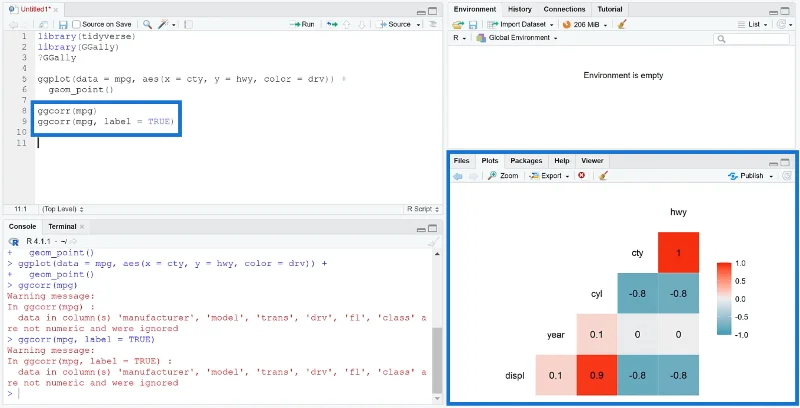Clear environment objects with the broom icon

click(x=621, y=24)
